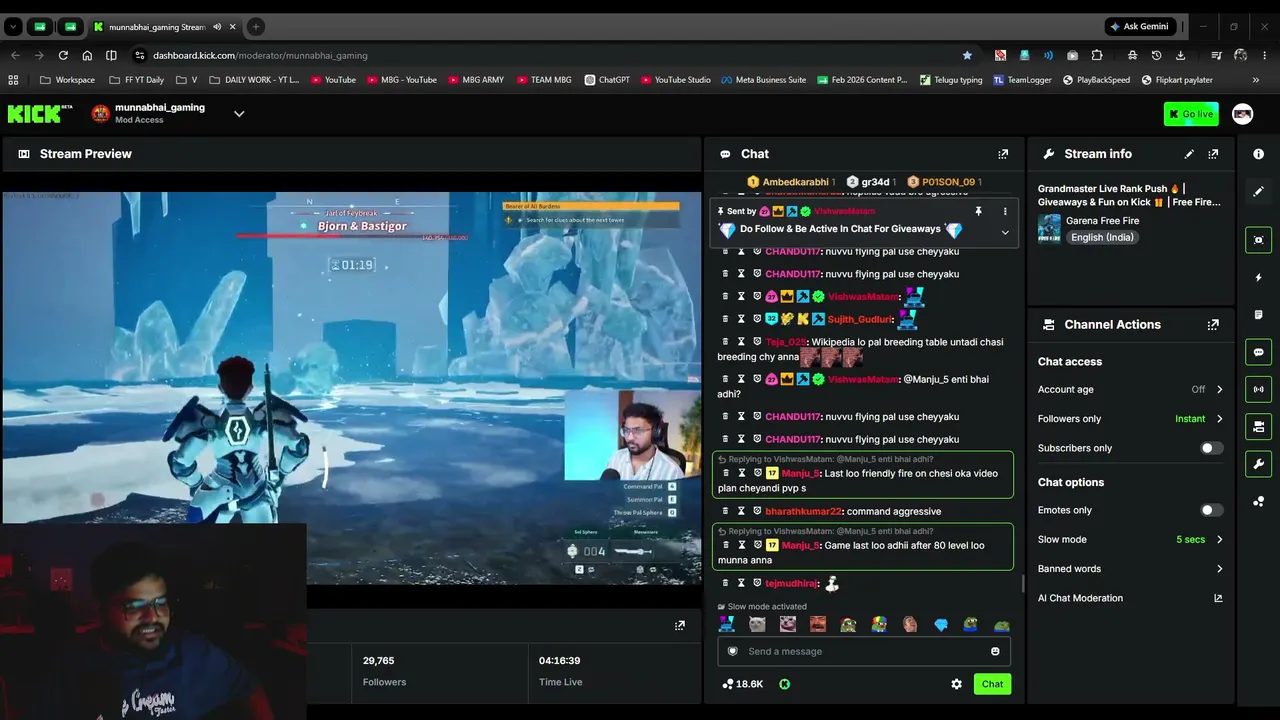Image resolution: width=1280 pixels, height=720 pixels.
Task: Click the chat panel scrollbar
Action: [x=1021, y=584]
